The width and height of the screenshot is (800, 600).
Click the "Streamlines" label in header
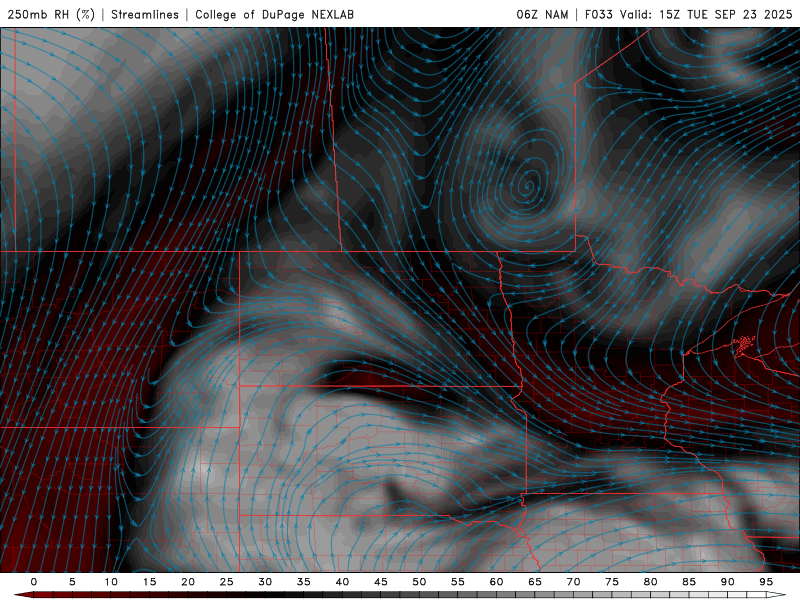(x=145, y=14)
